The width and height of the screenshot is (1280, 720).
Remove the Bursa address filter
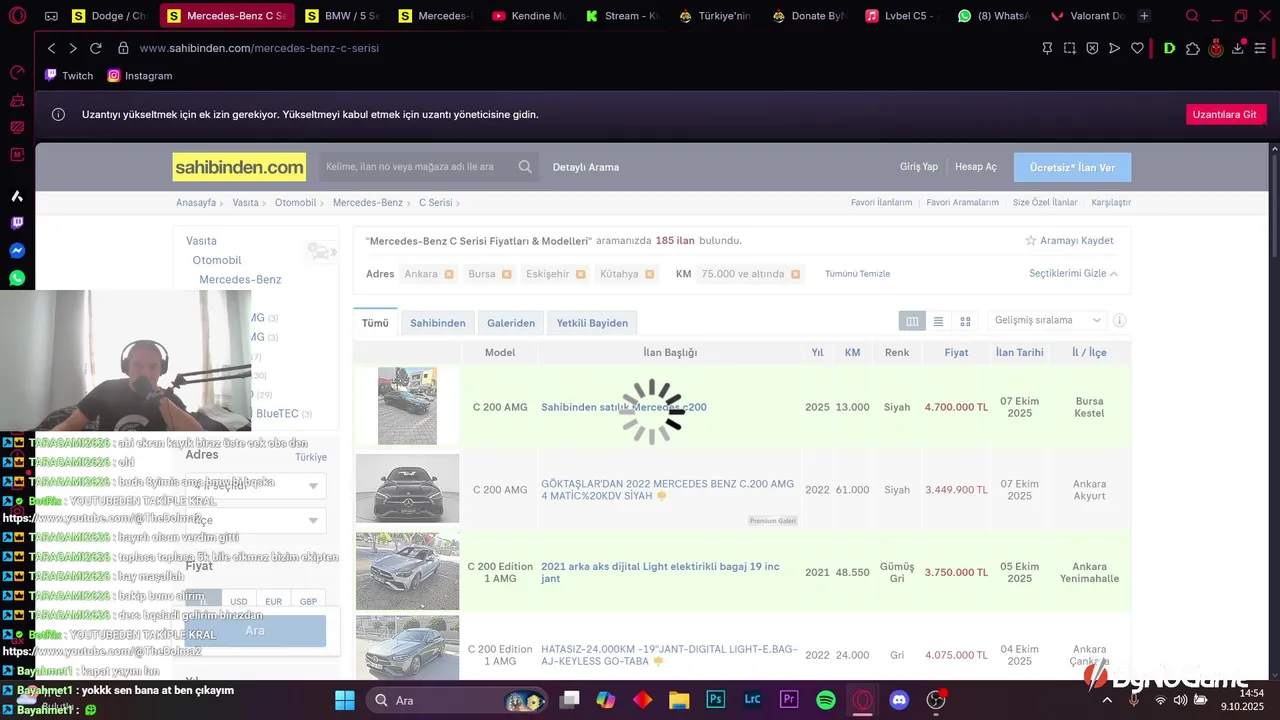click(x=506, y=274)
